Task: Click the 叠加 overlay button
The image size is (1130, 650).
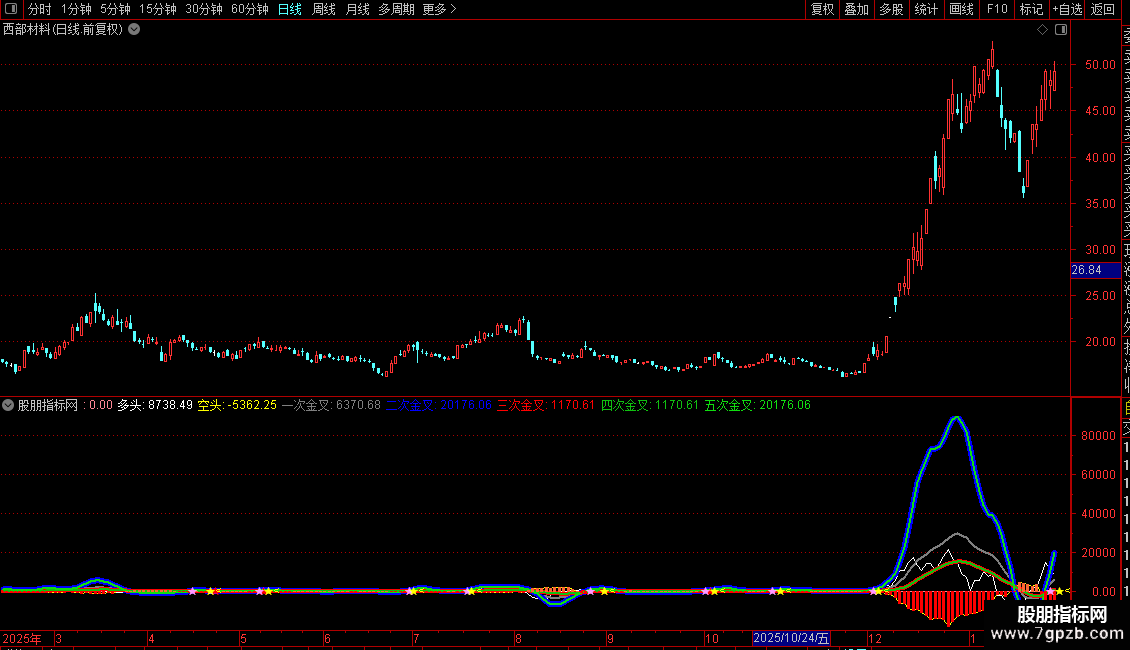Action: pos(856,9)
